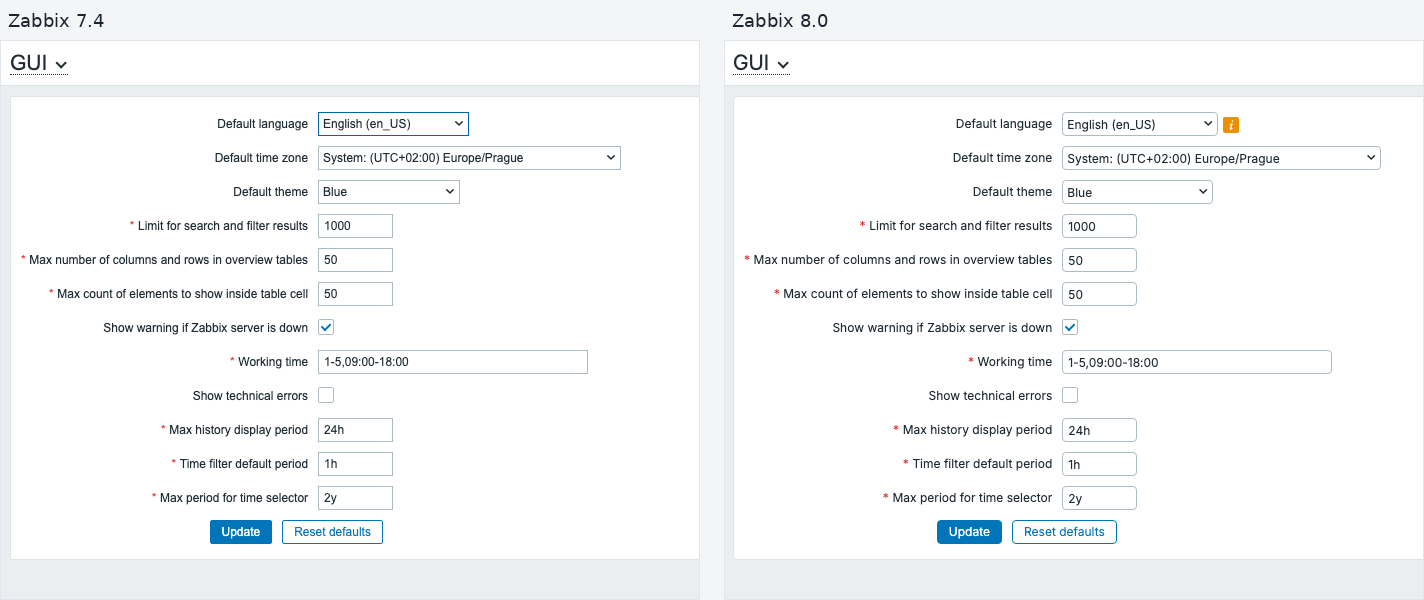Open the GUI section dropdown in Zabbix 8.0
The image size is (1424, 600).
[762, 64]
